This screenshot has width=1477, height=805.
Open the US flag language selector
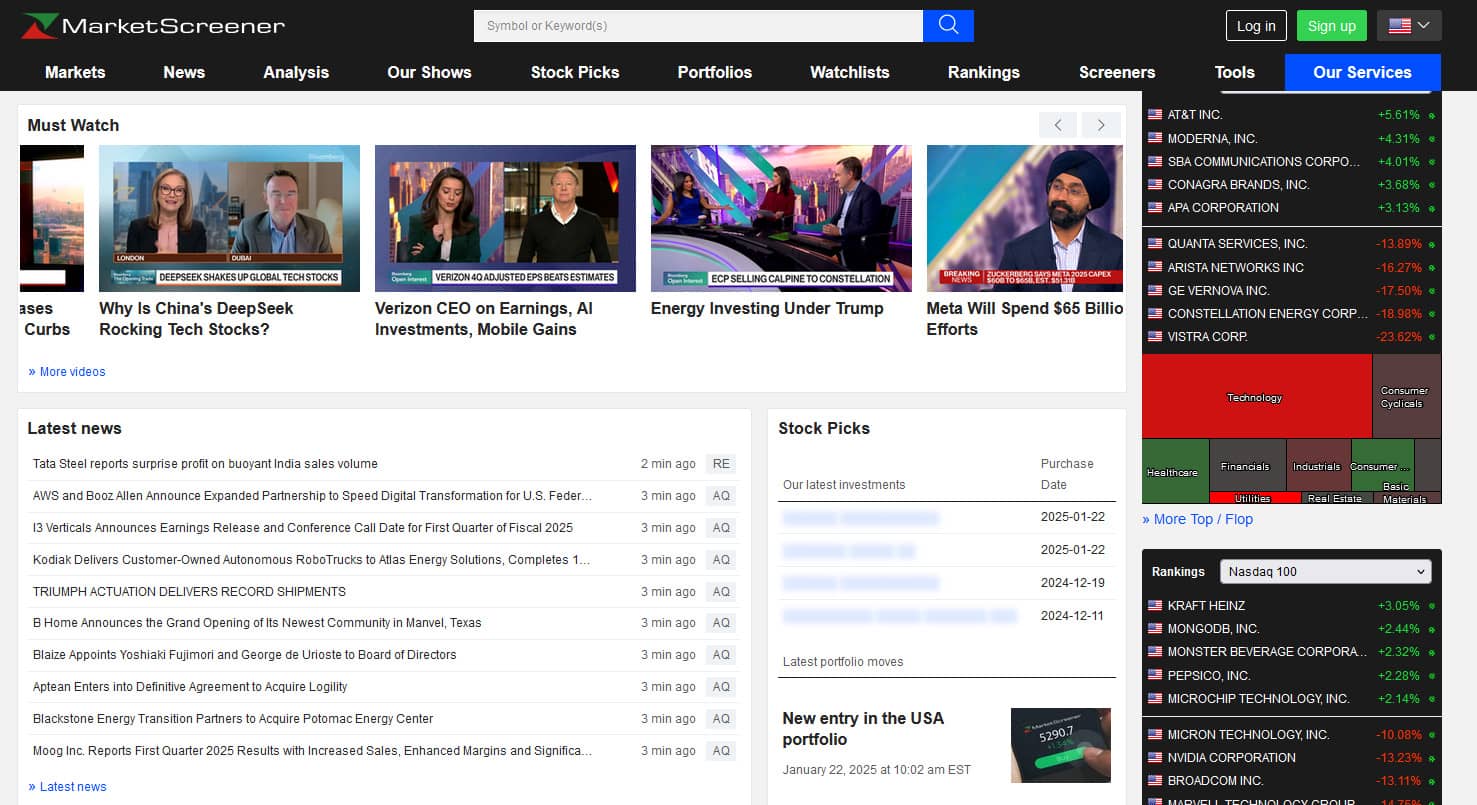[1409, 26]
